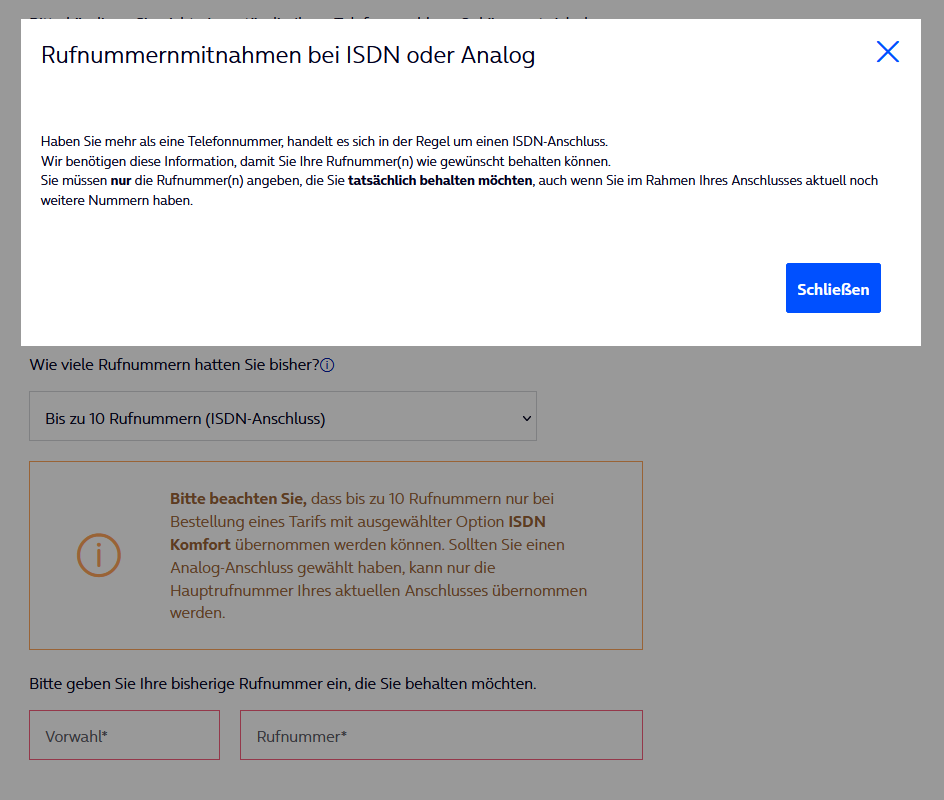Click the bold 'Bitte beachten Sie,' text
944x800 pixels.
point(240,498)
